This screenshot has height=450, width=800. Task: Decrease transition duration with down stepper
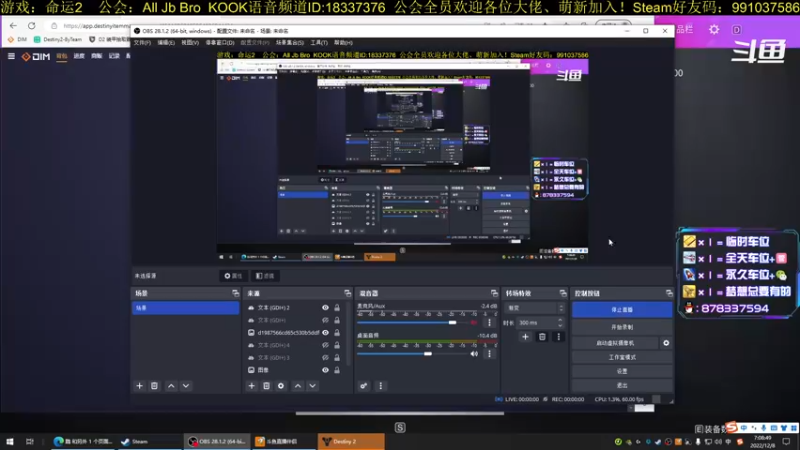coord(560,325)
